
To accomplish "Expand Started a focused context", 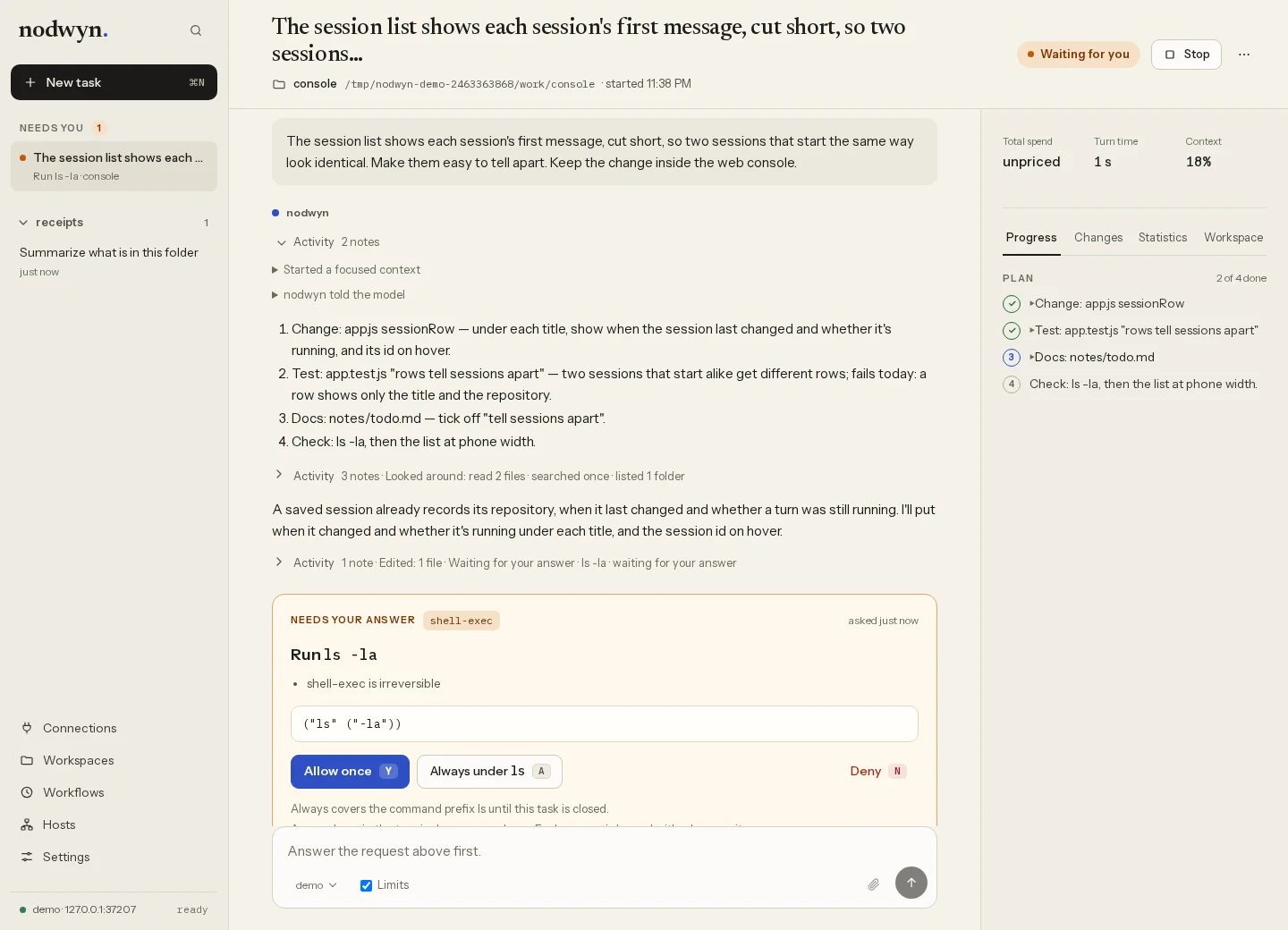I will (346, 269).
